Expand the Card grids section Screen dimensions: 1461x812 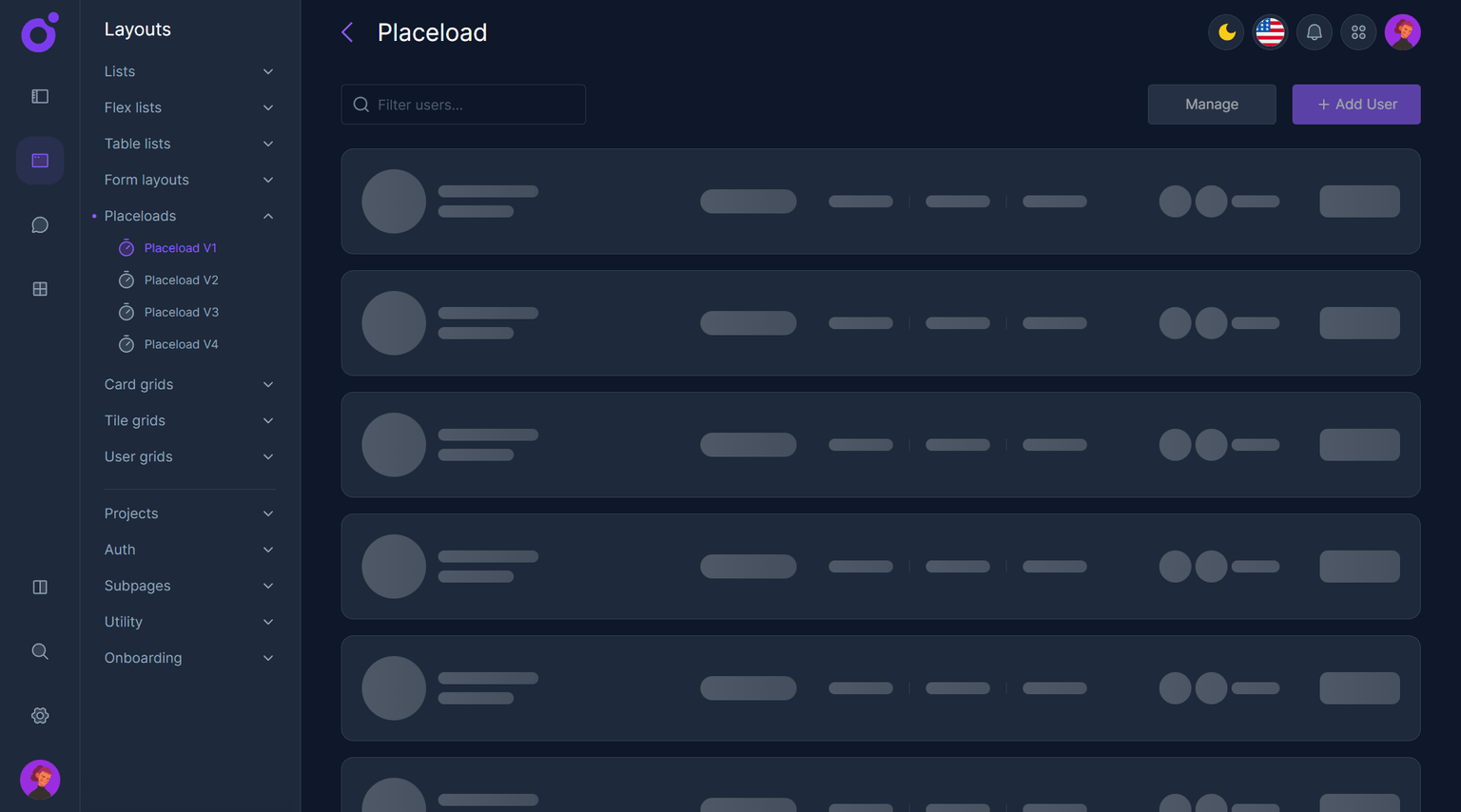point(188,384)
